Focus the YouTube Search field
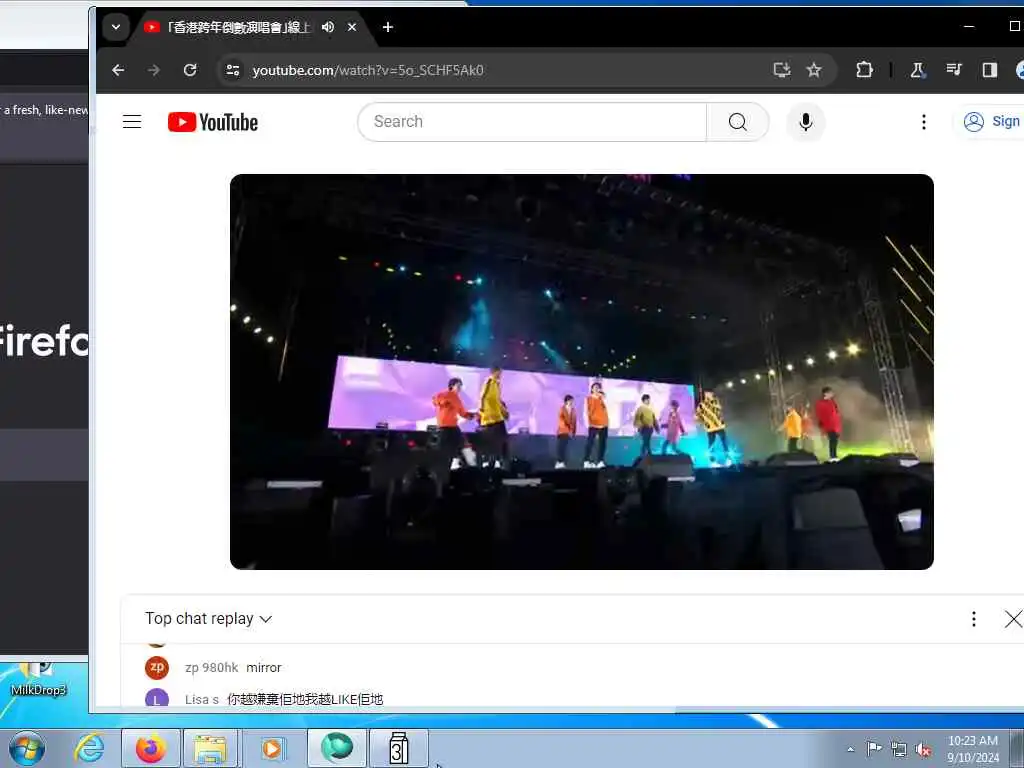Image resolution: width=1024 pixels, height=768 pixels. 532,122
